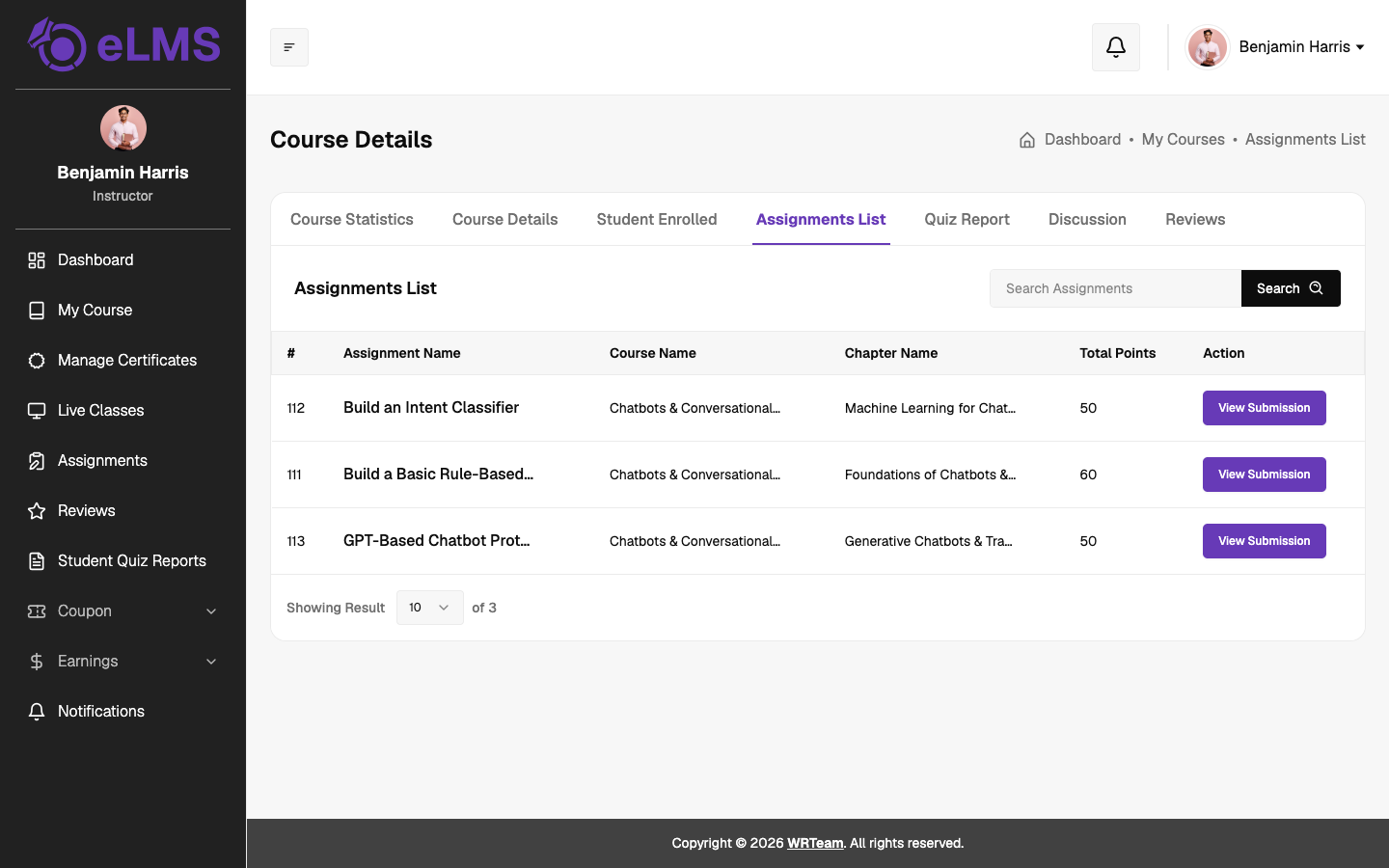The image size is (1389, 868).
Task: Click the Machine Learning for Chat… chapter cell
Action: (930, 408)
